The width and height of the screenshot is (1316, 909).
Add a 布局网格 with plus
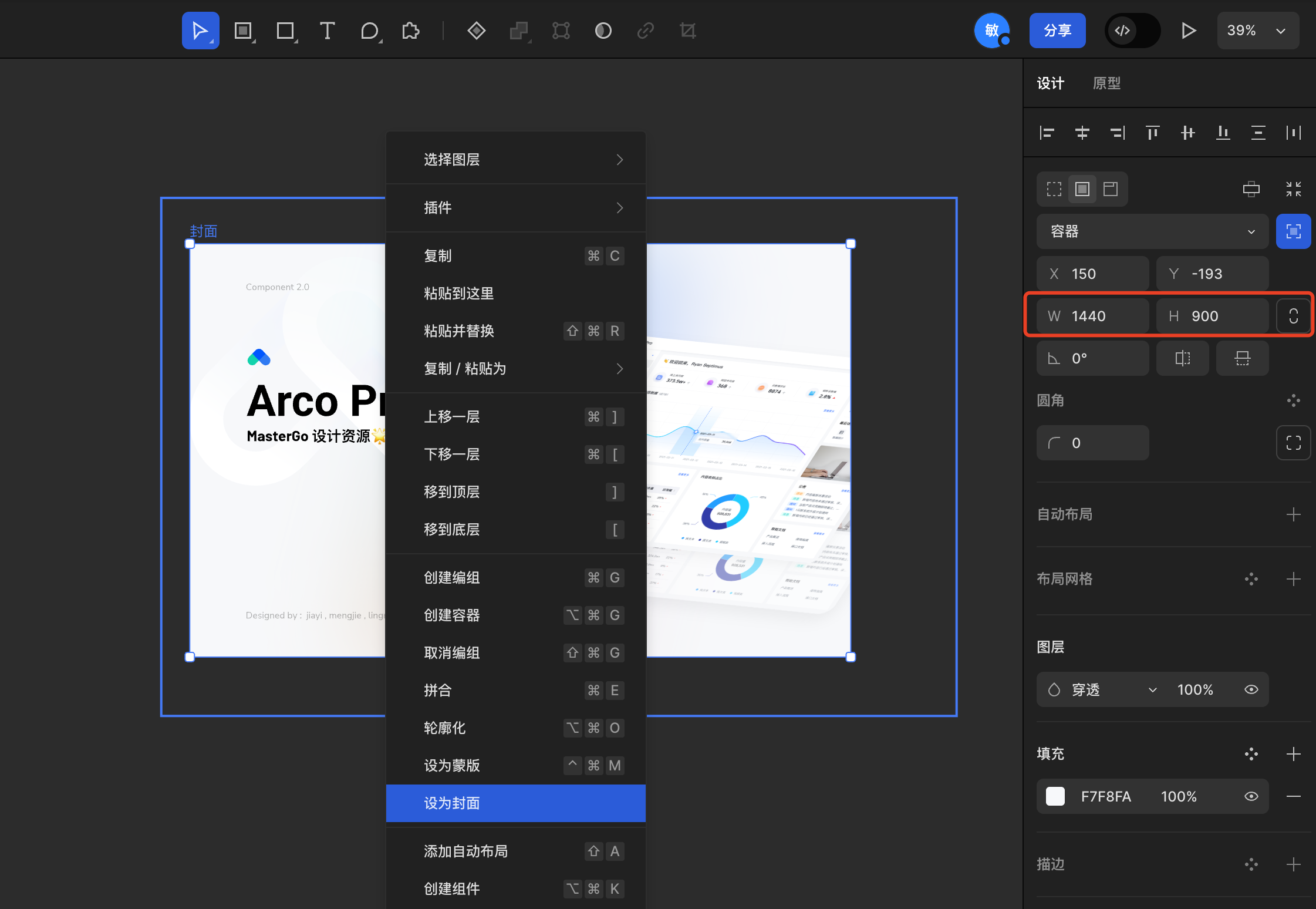1294,579
